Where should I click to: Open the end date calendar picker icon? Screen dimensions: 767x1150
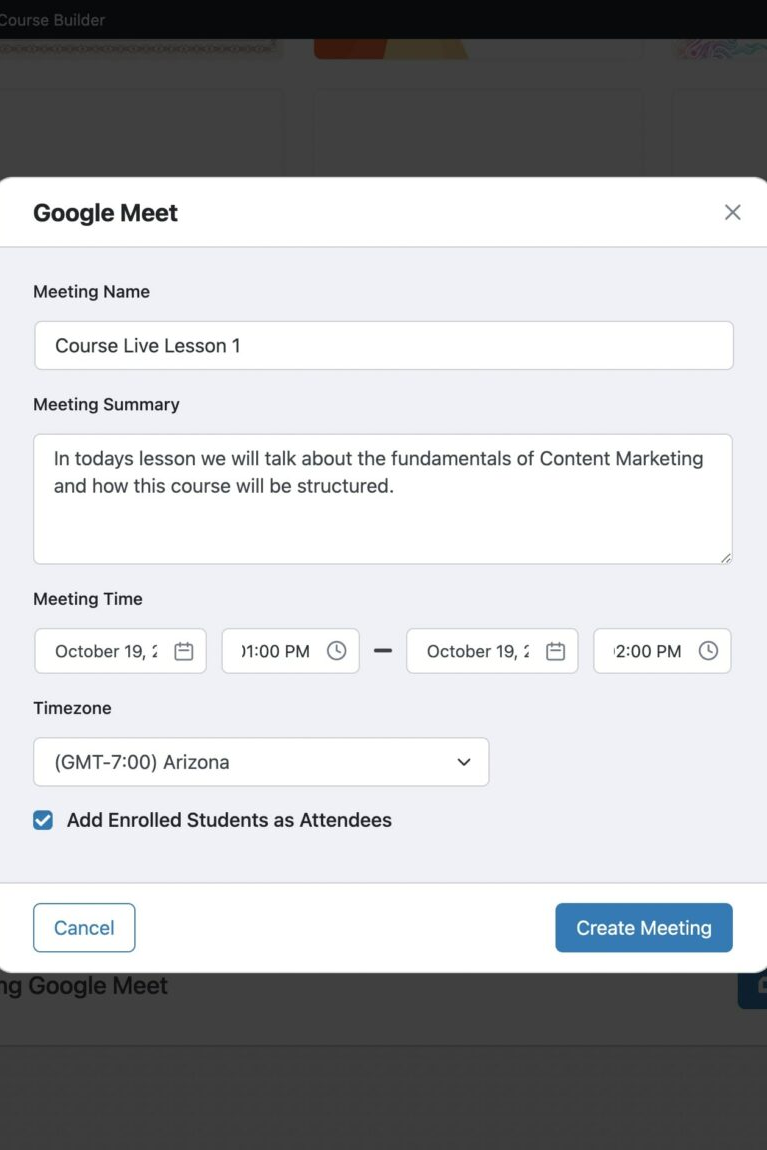pos(556,651)
